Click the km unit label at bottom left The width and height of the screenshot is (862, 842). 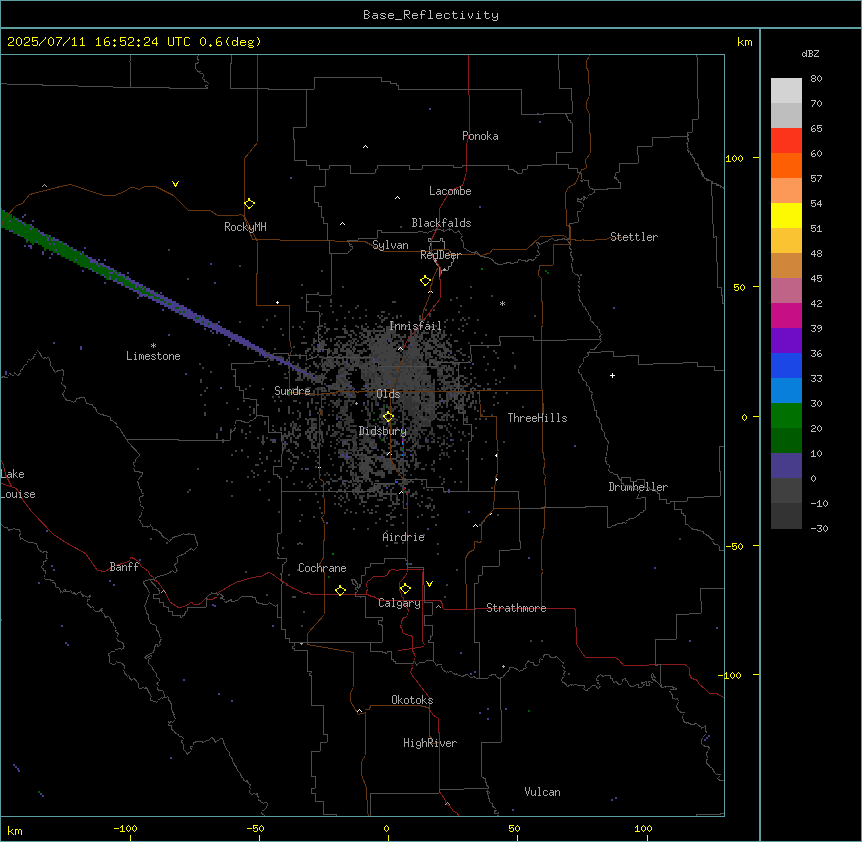point(15,830)
